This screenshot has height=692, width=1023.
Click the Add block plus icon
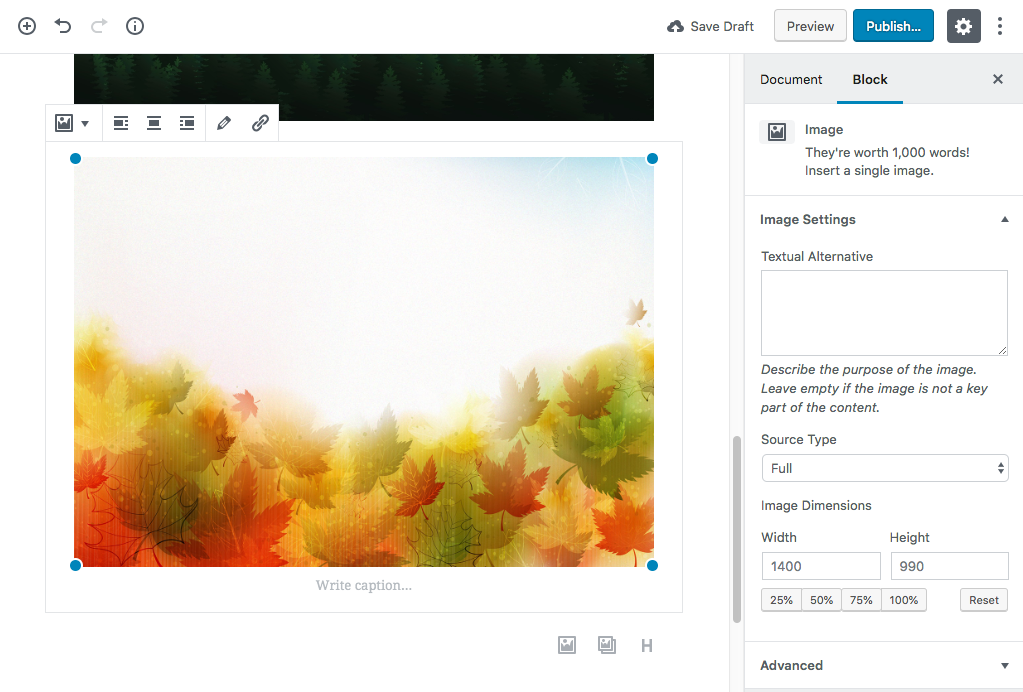tap(27, 26)
